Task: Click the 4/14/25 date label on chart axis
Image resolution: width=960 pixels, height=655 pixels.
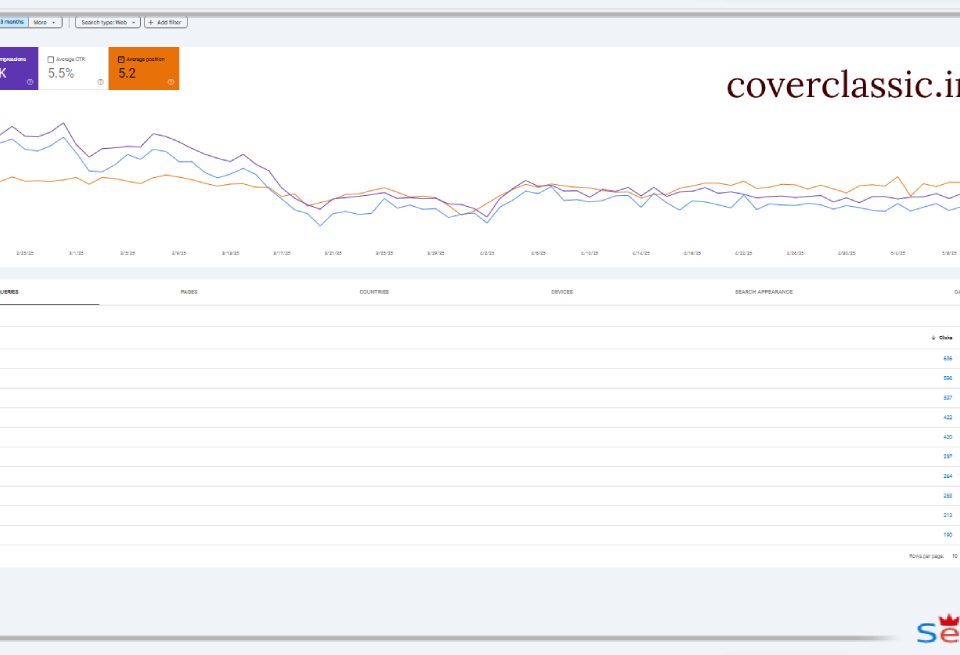Action: click(641, 253)
